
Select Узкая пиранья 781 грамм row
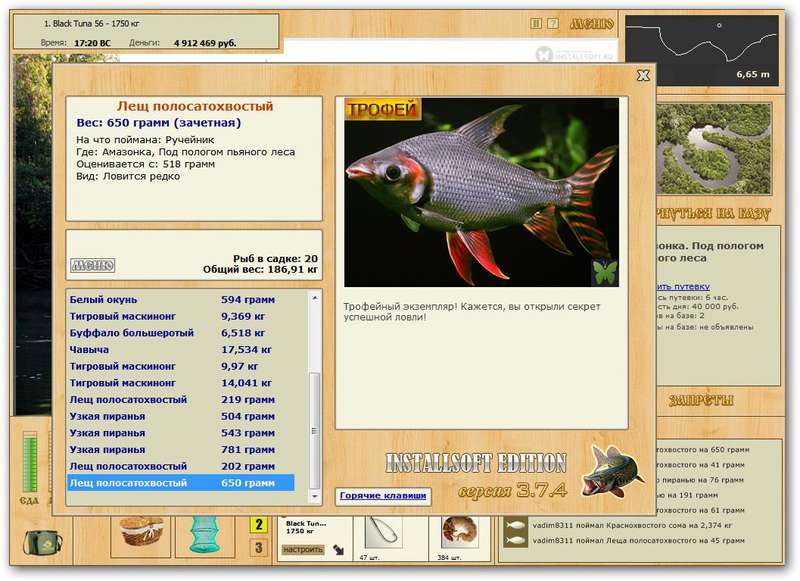coord(181,450)
